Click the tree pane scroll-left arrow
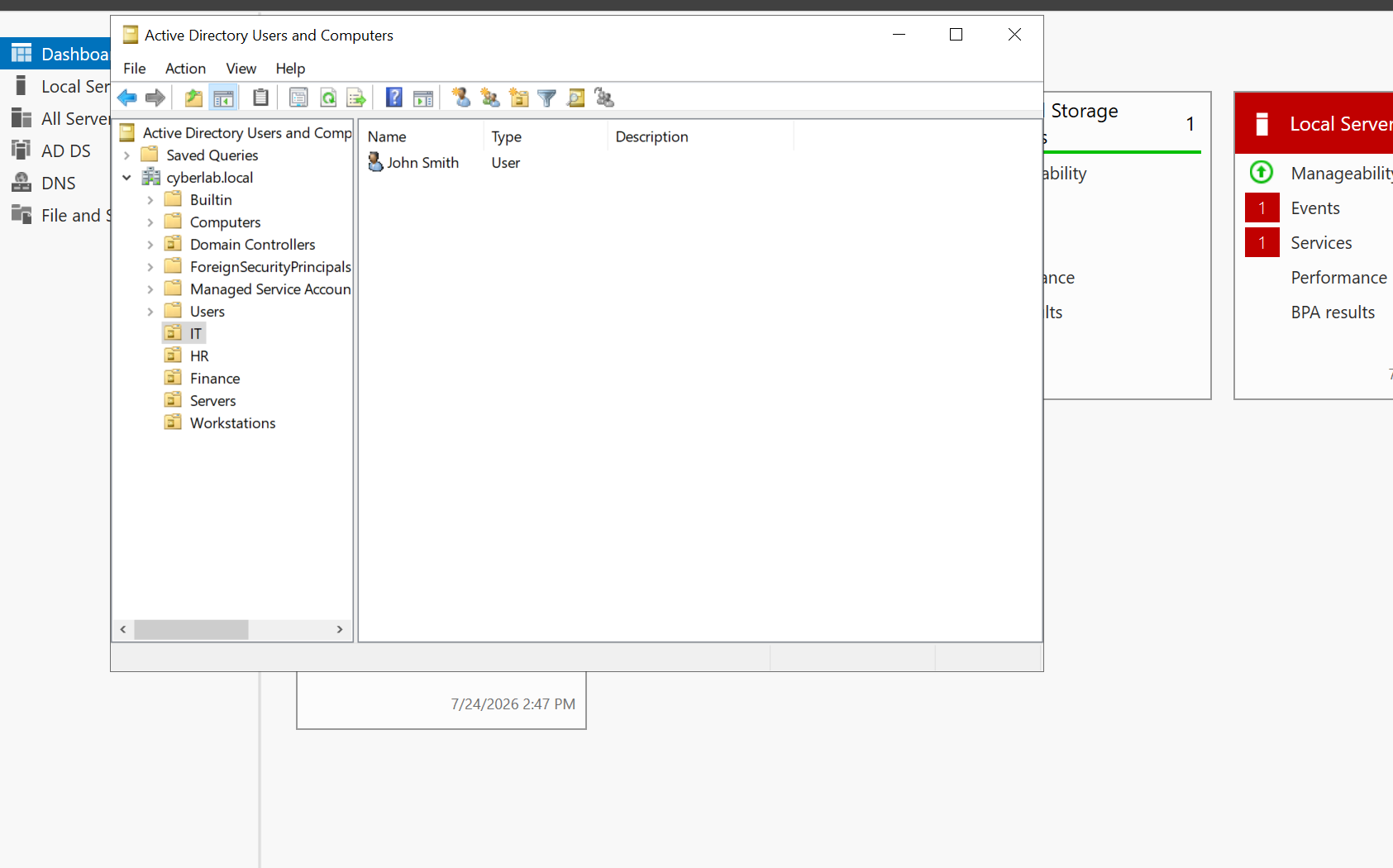The height and width of the screenshot is (868, 1393). pyautogui.click(x=123, y=630)
